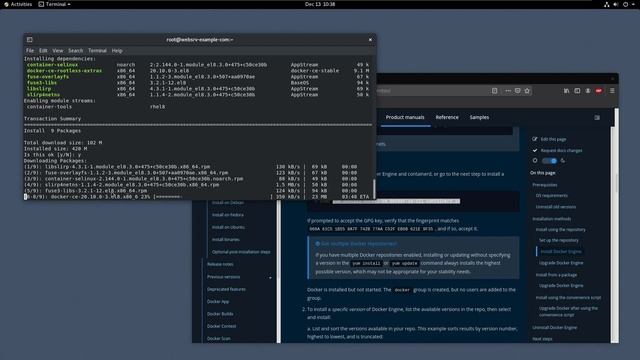Open Install on Fedora in docs sidebar
The height and width of the screenshot is (360, 640).
coord(227,215)
